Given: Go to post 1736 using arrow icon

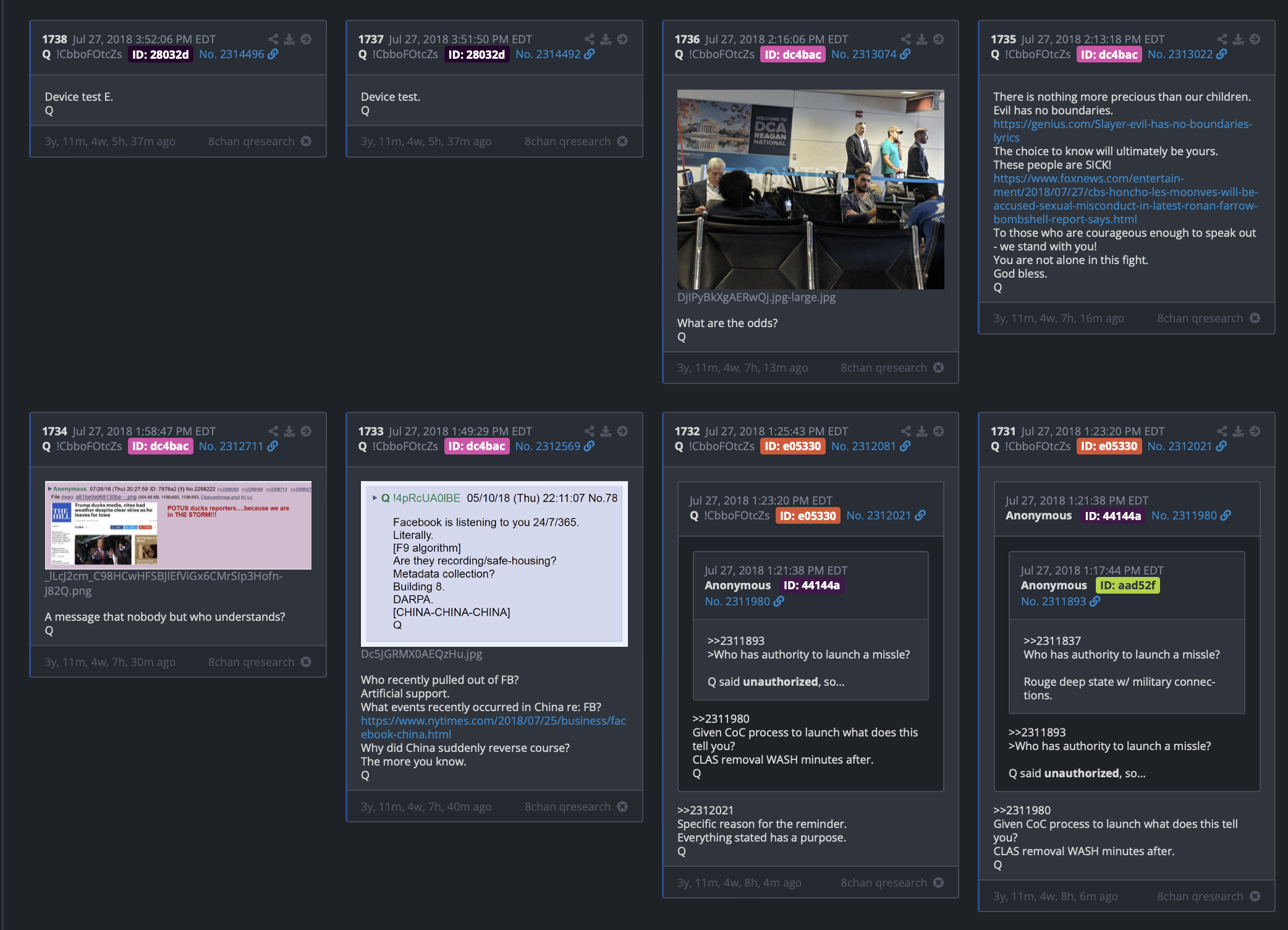Looking at the screenshot, I should click(x=939, y=39).
